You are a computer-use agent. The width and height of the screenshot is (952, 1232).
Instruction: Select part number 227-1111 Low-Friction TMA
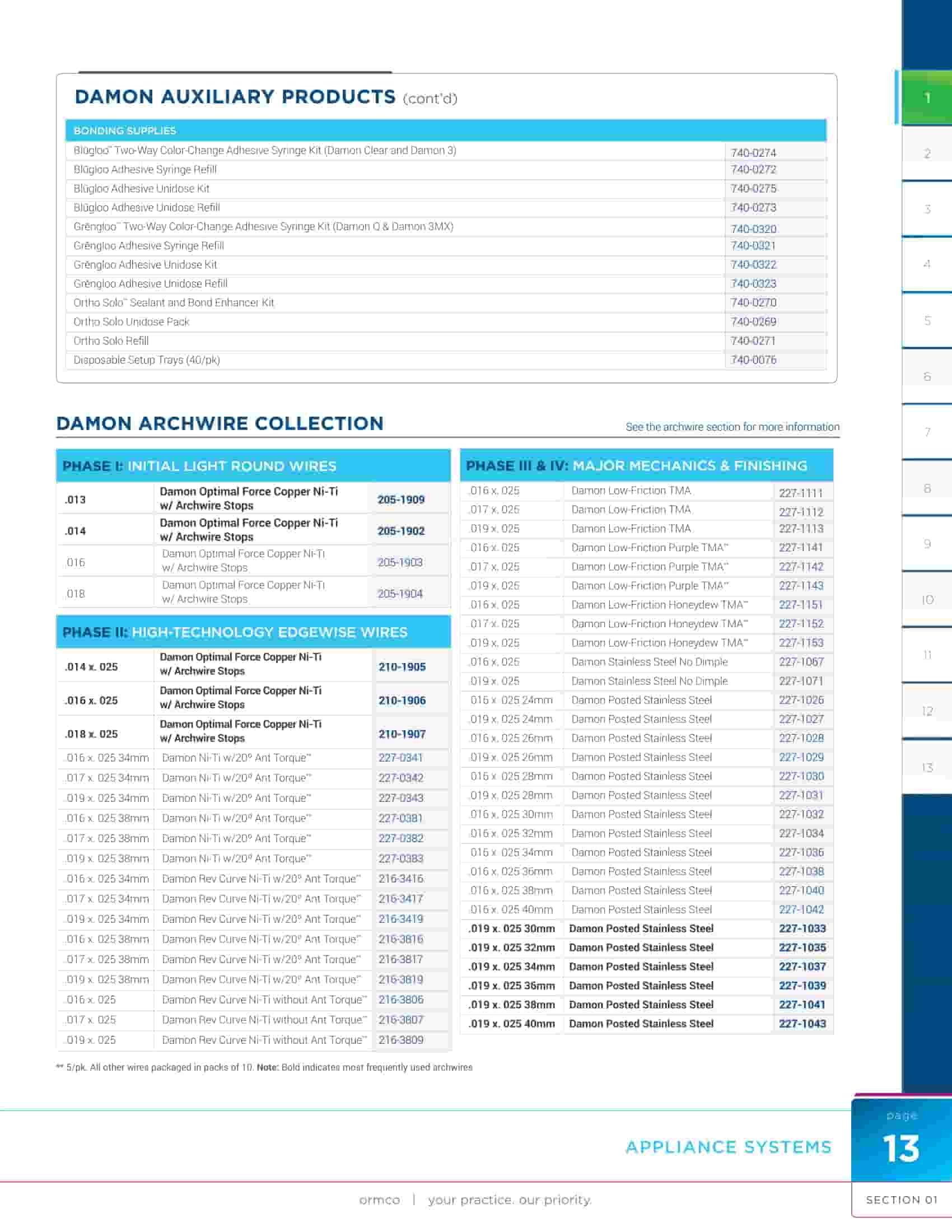(x=800, y=493)
